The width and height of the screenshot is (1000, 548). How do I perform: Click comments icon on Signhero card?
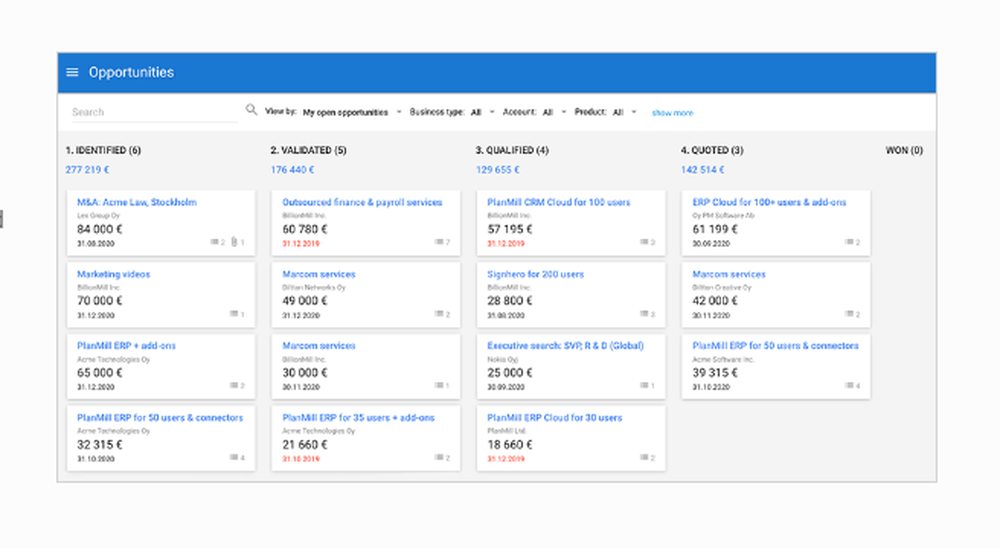click(644, 314)
